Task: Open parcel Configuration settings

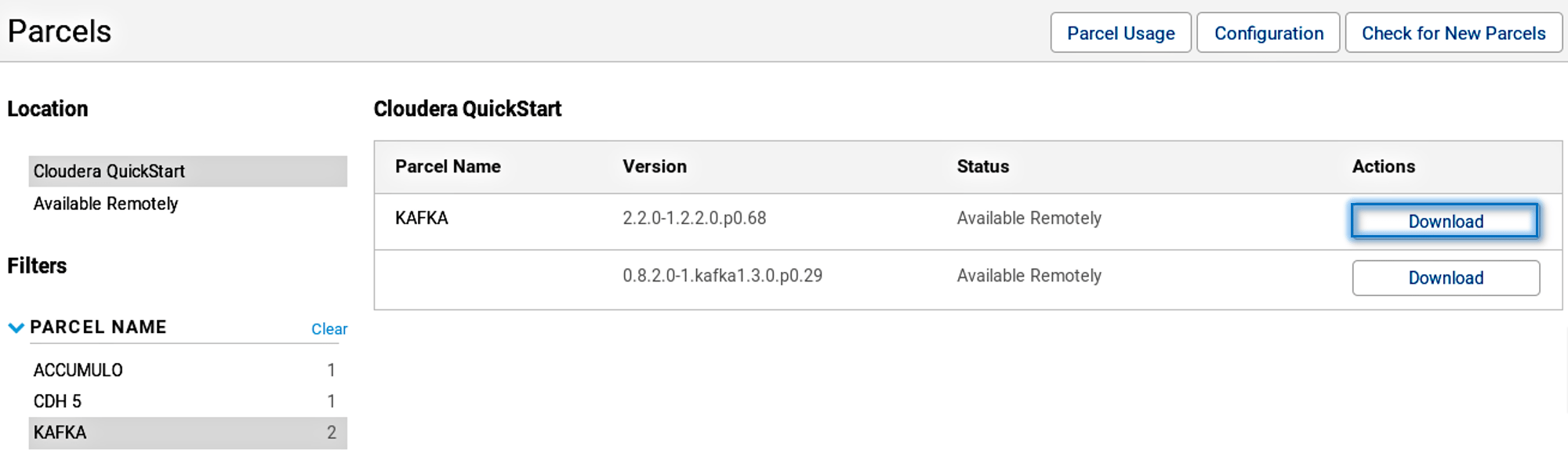Action: pyautogui.click(x=1269, y=33)
